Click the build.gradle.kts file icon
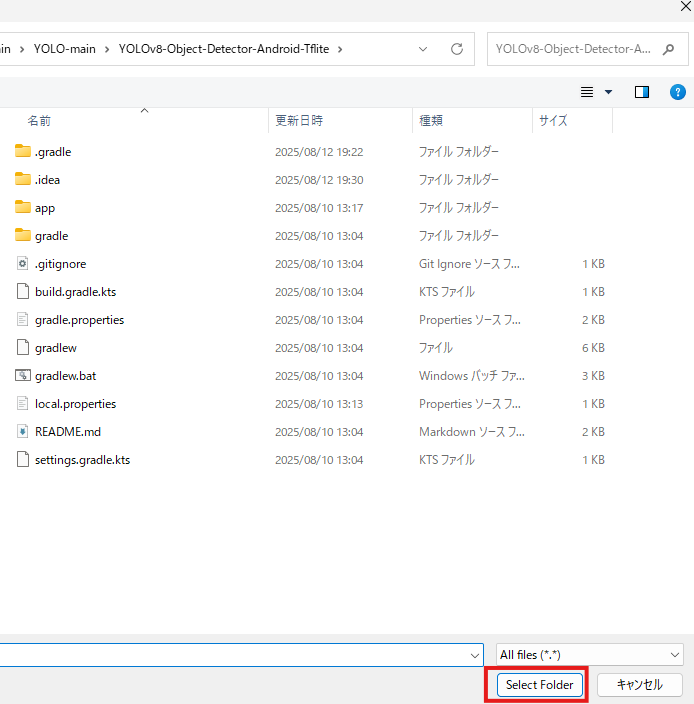This screenshot has width=694, height=704. (22, 291)
